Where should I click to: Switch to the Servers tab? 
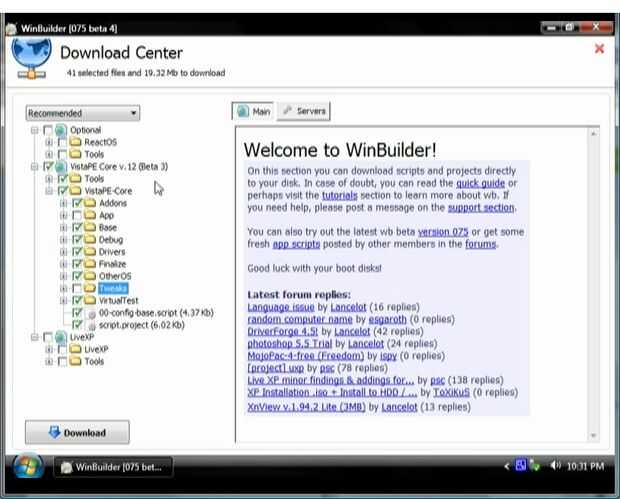[304, 111]
